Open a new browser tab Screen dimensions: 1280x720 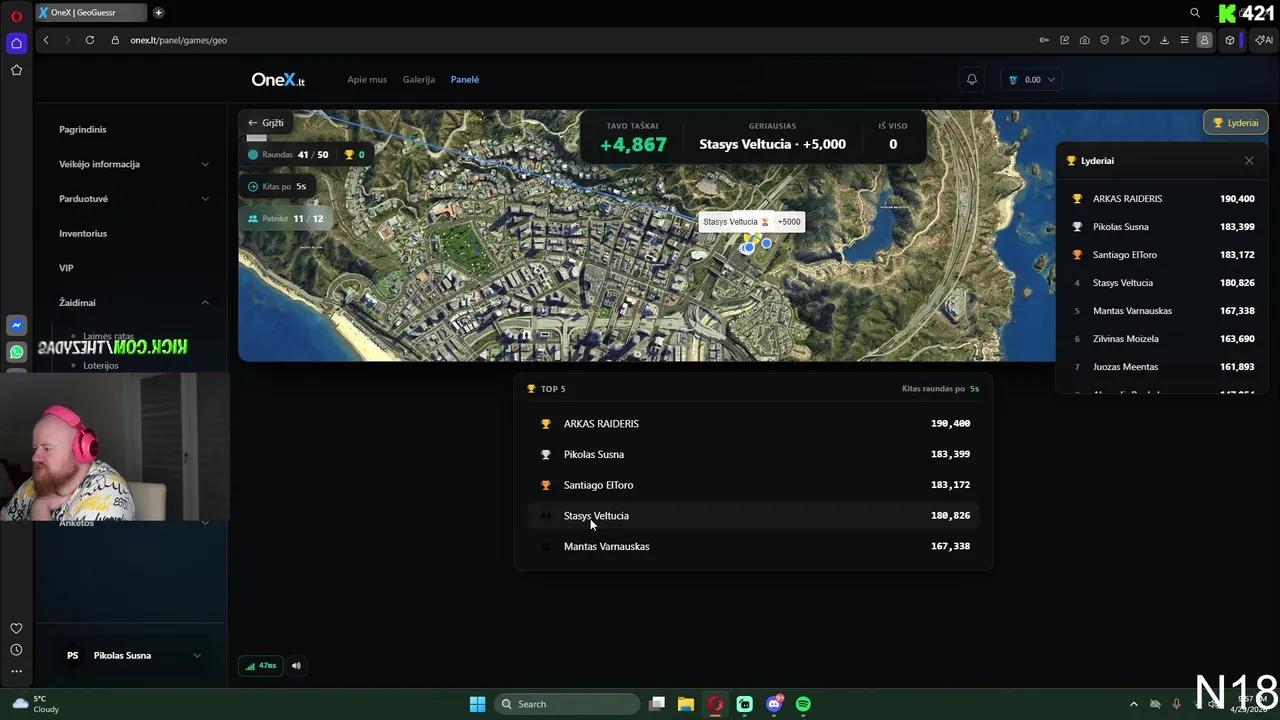pyautogui.click(x=158, y=13)
